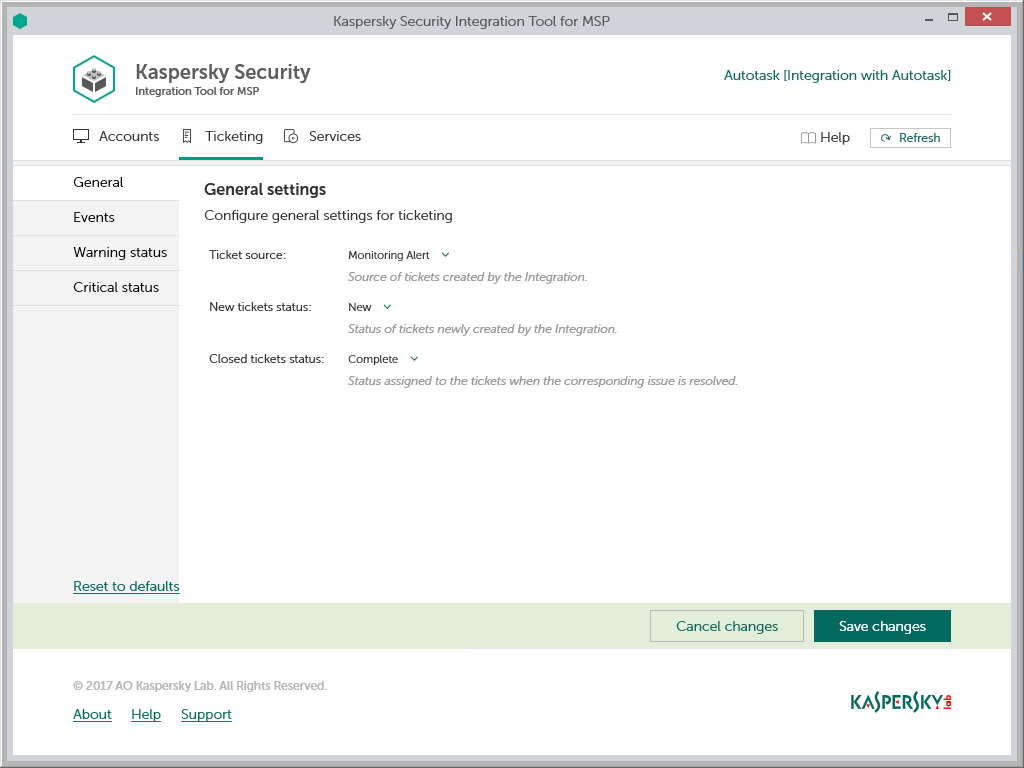Refresh the integration data
This screenshot has width=1024, height=768.
click(910, 138)
